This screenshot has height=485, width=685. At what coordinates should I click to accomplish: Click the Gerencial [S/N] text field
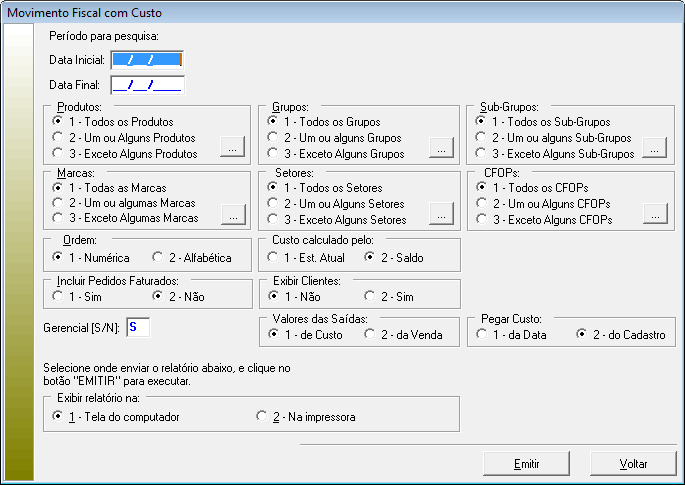tap(138, 327)
